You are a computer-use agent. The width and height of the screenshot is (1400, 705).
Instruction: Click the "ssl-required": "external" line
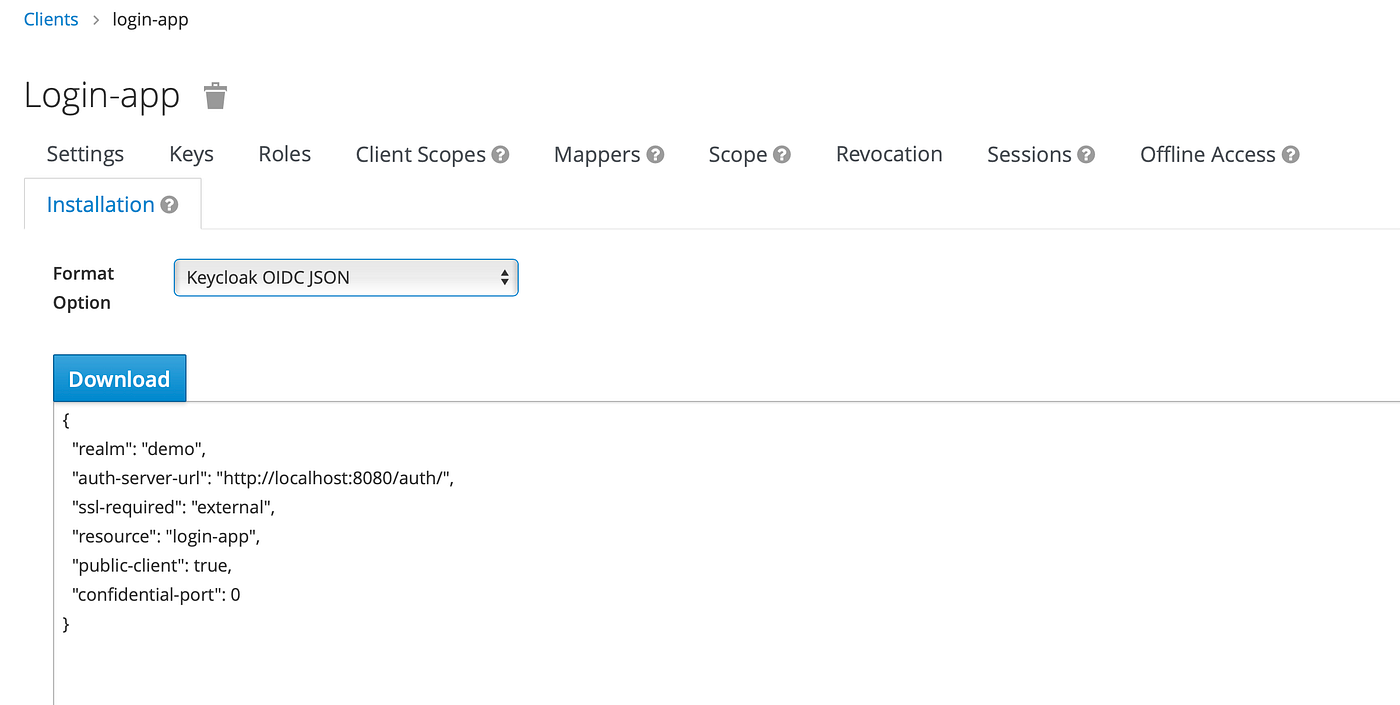click(x=173, y=507)
